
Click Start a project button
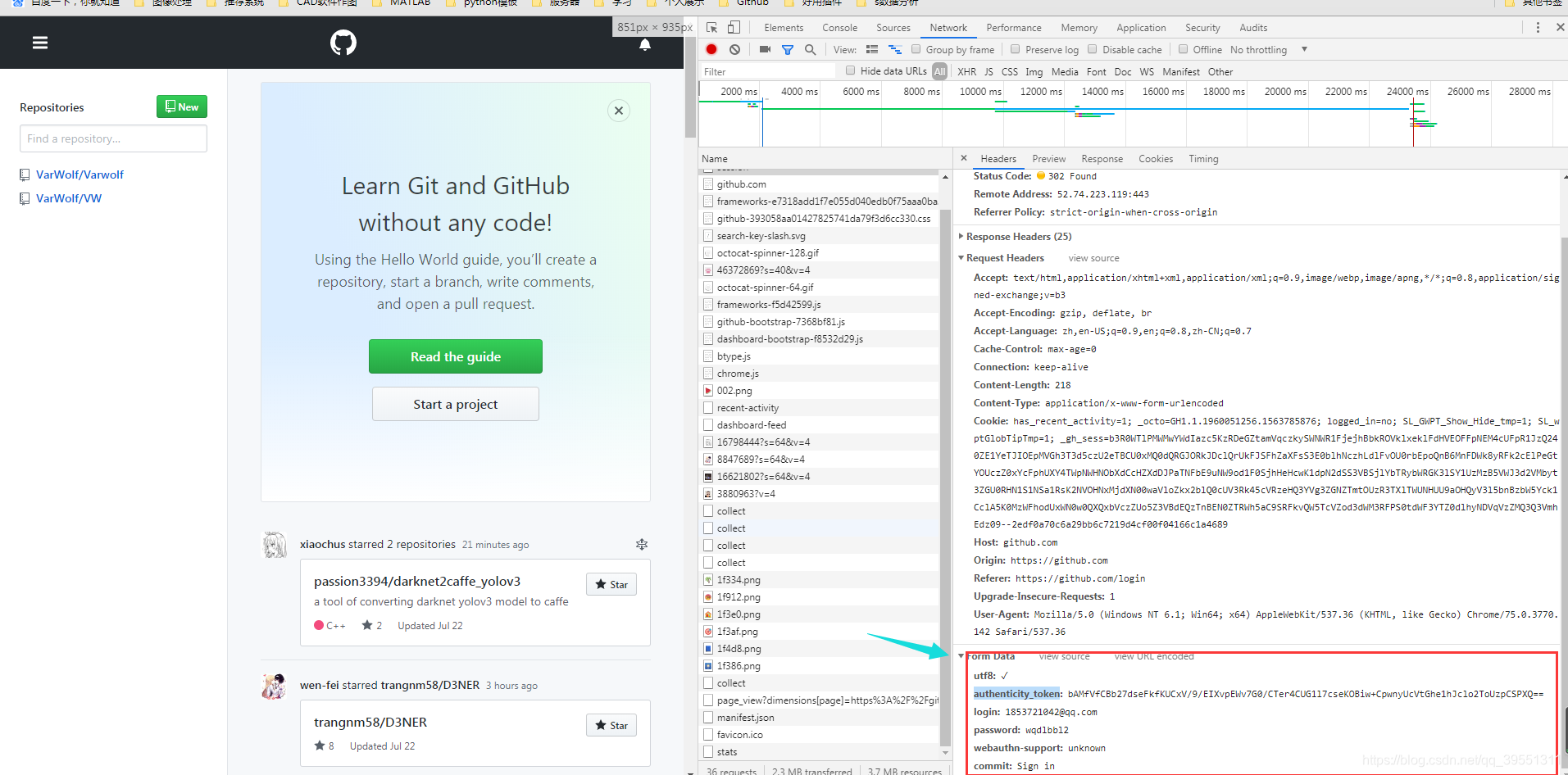456,404
